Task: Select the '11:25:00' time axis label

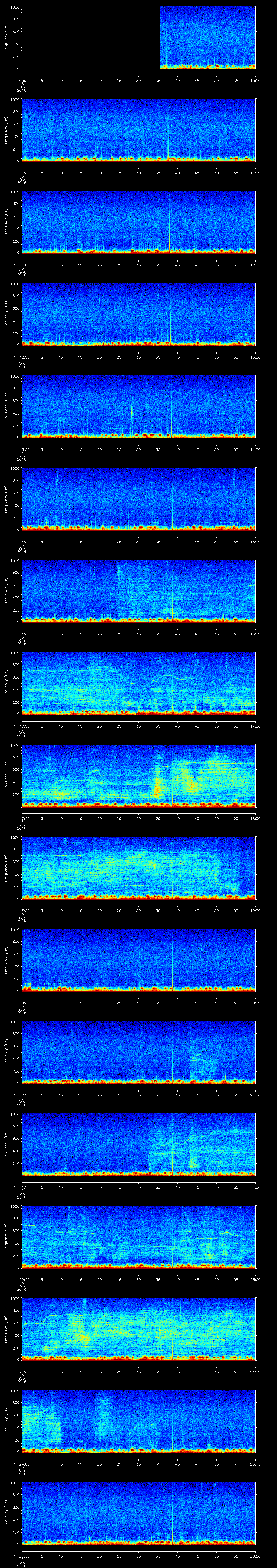Action: (x=22, y=1556)
